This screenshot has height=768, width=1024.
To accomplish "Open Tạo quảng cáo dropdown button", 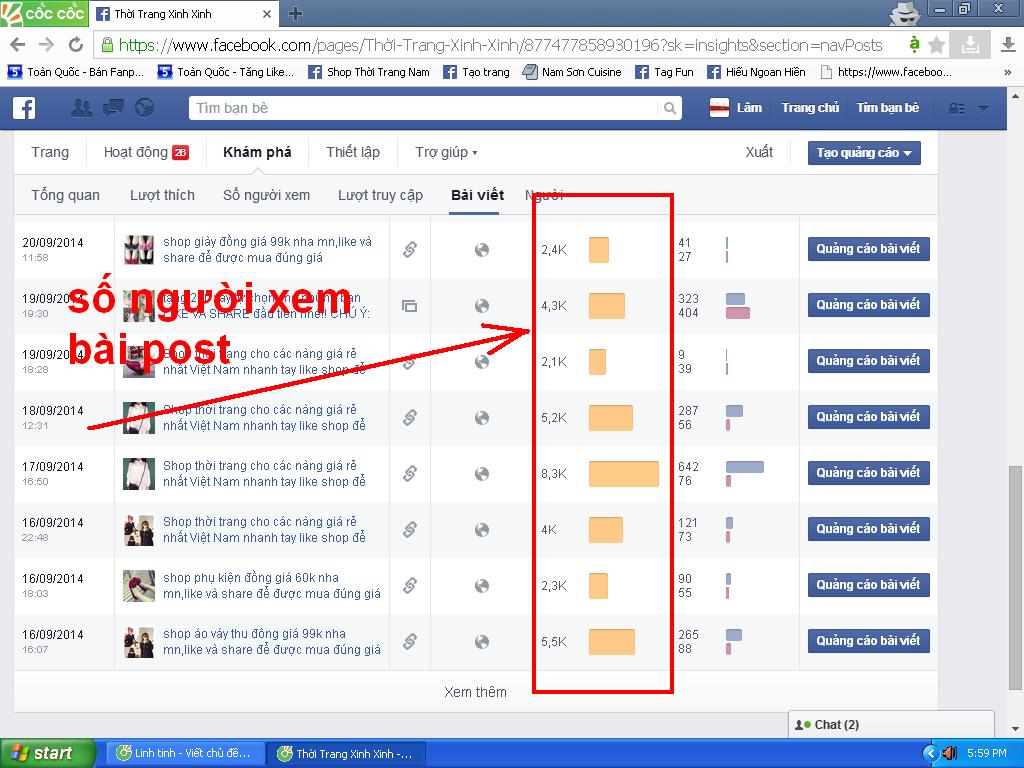I will 864,153.
